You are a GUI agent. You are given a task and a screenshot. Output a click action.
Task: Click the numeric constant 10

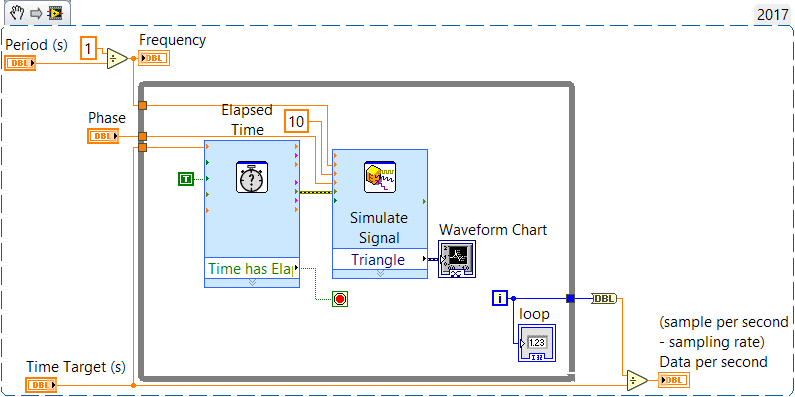pyautogui.click(x=296, y=121)
